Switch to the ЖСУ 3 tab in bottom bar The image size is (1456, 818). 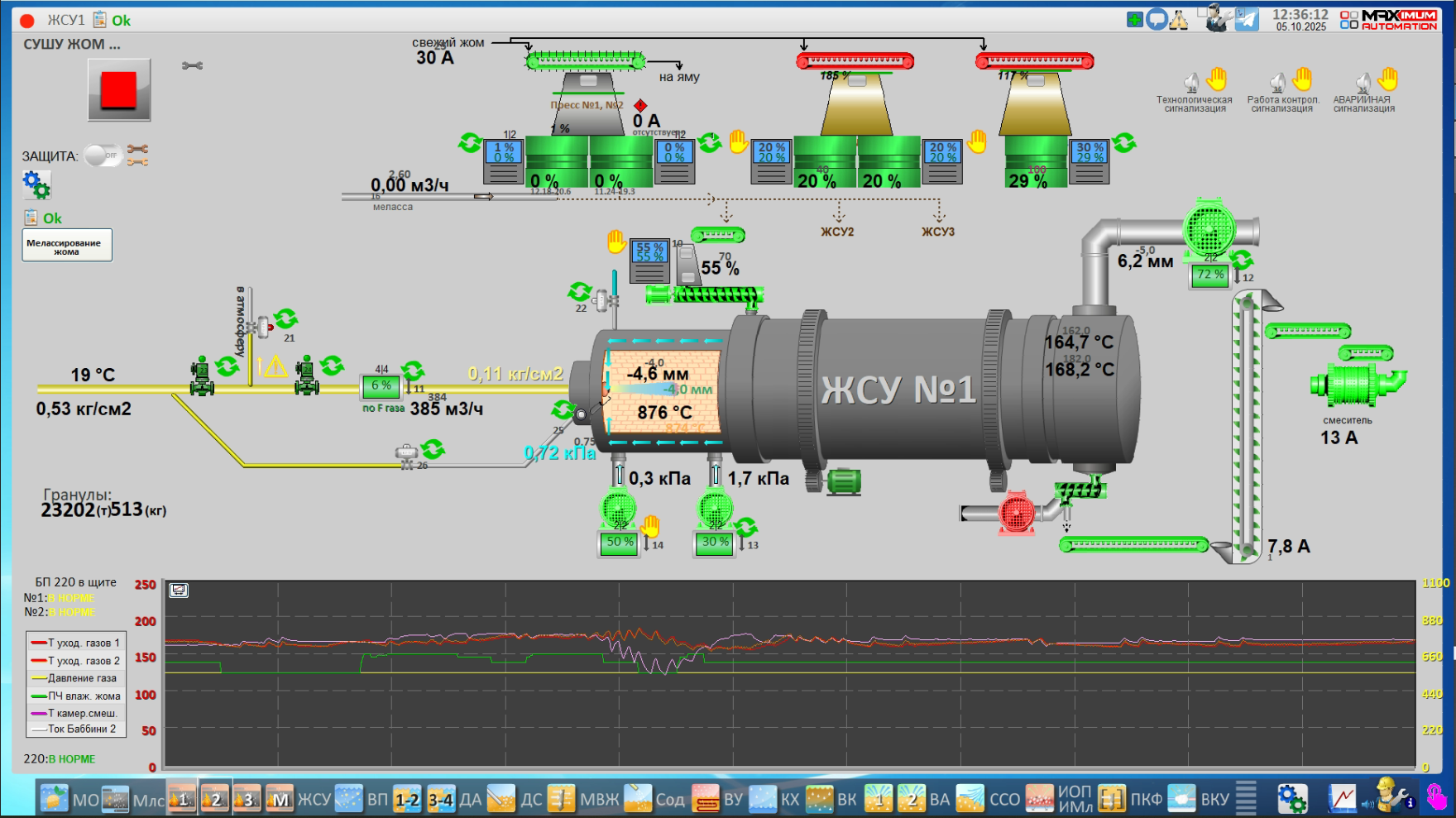(x=247, y=799)
